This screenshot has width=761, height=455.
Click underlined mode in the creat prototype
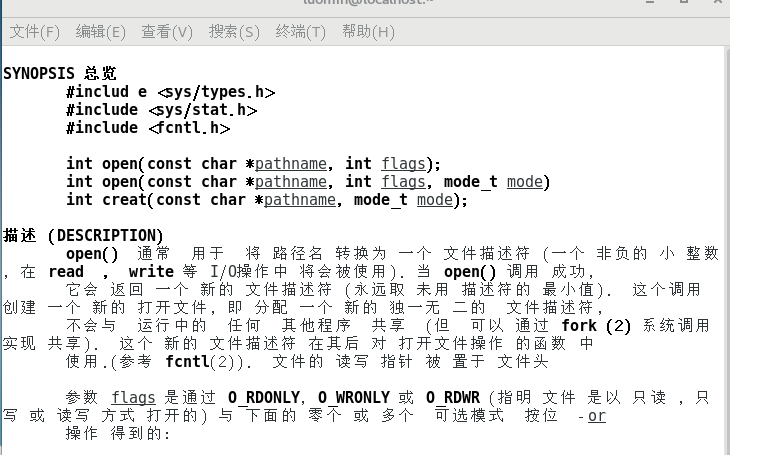pyautogui.click(x=434, y=200)
